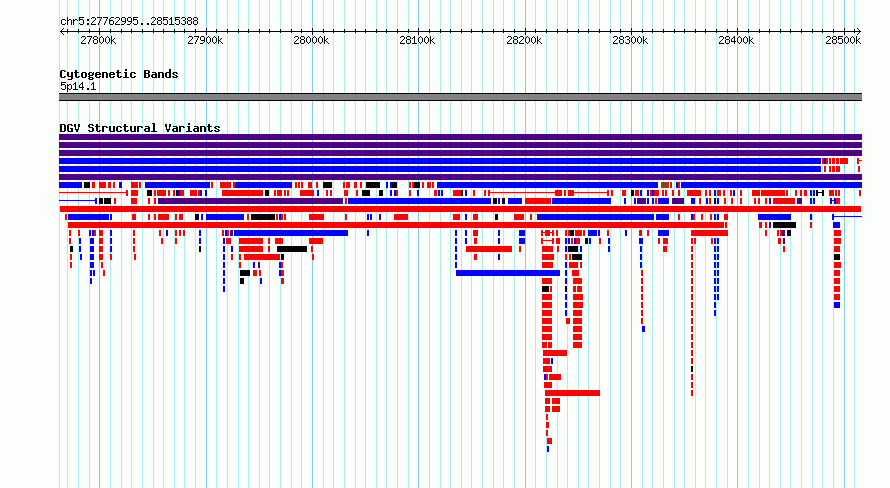
Task: Click the 5p14.1 band label
Action: point(78,86)
